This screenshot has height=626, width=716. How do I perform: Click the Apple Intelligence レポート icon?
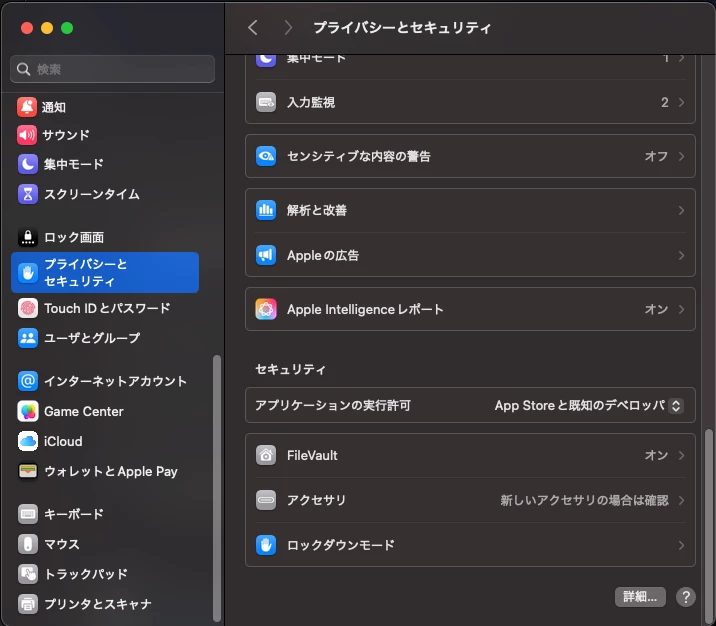point(266,309)
